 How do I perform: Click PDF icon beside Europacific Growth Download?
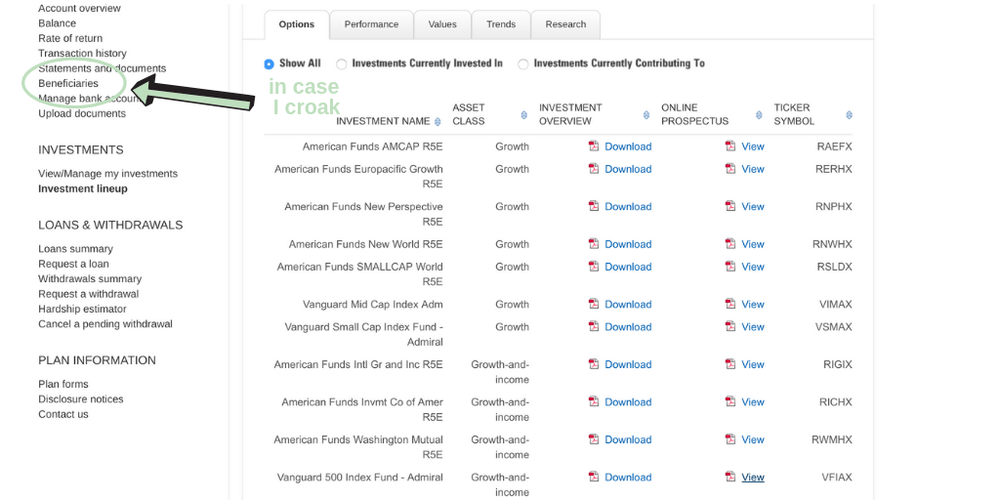(x=594, y=168)
